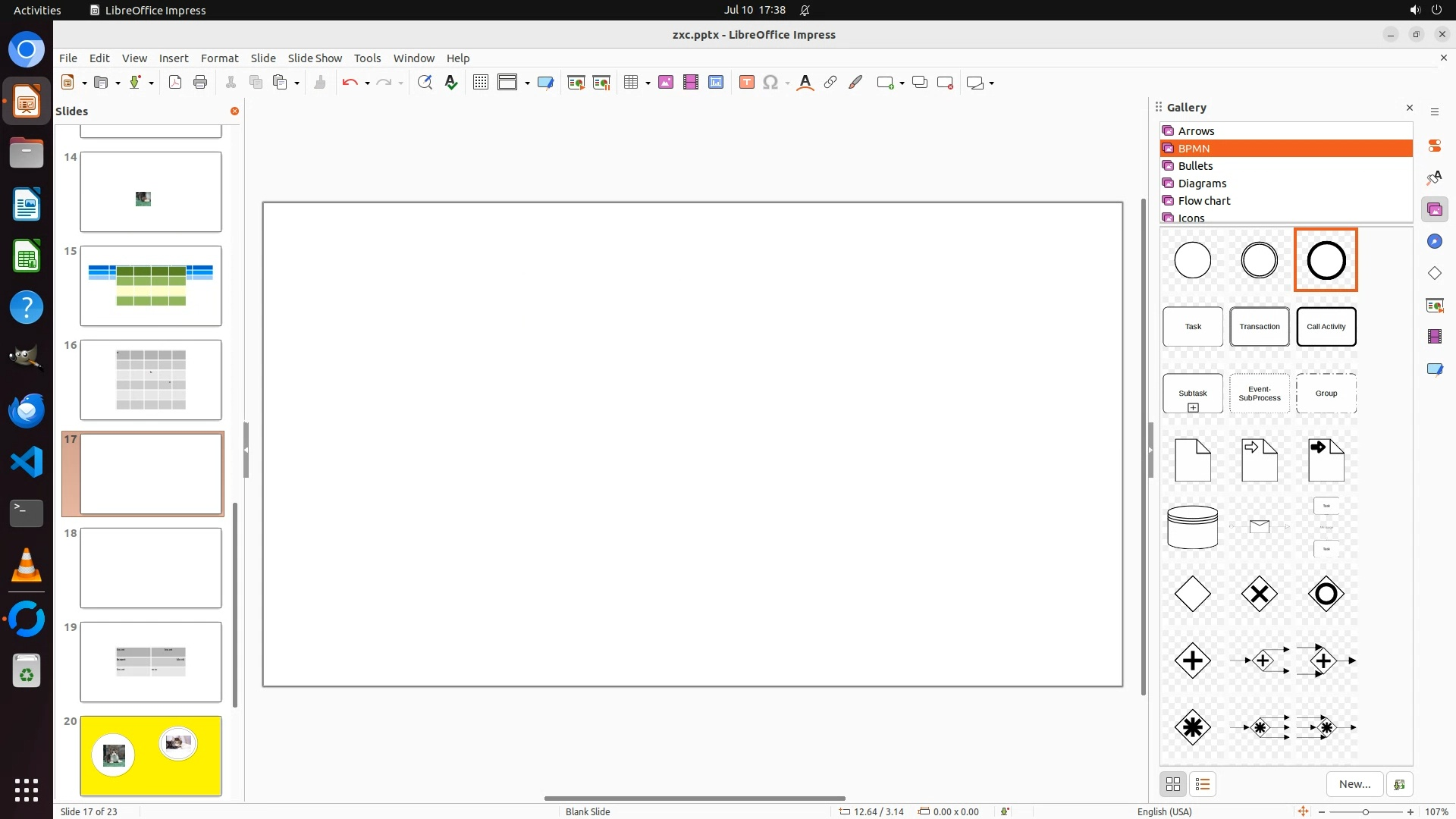Click the Insert Image toolbar icon

click(666, 83)
